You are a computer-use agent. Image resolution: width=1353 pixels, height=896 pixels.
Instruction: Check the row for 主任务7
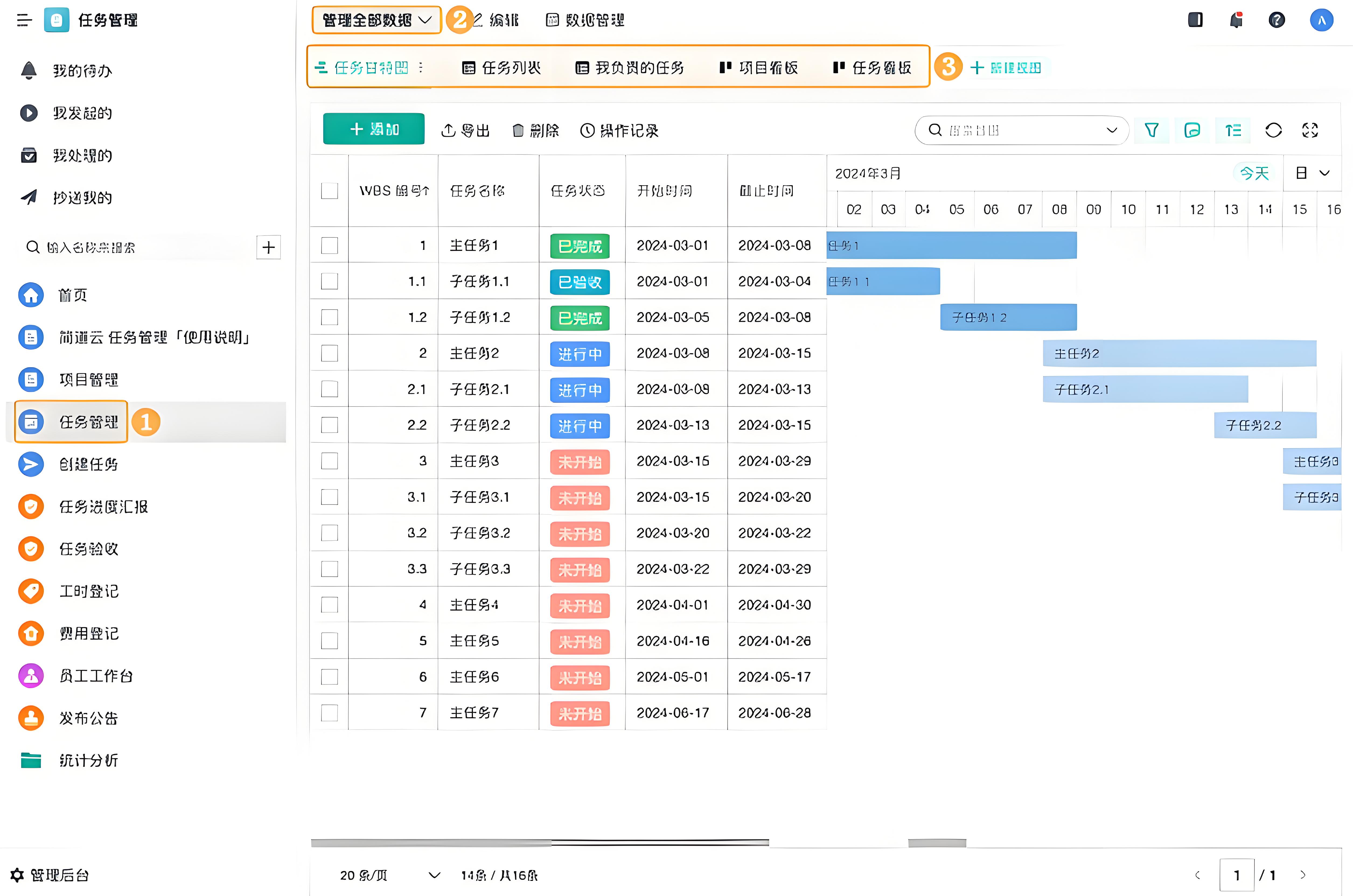pyautogui.click(x=329, y=713)
